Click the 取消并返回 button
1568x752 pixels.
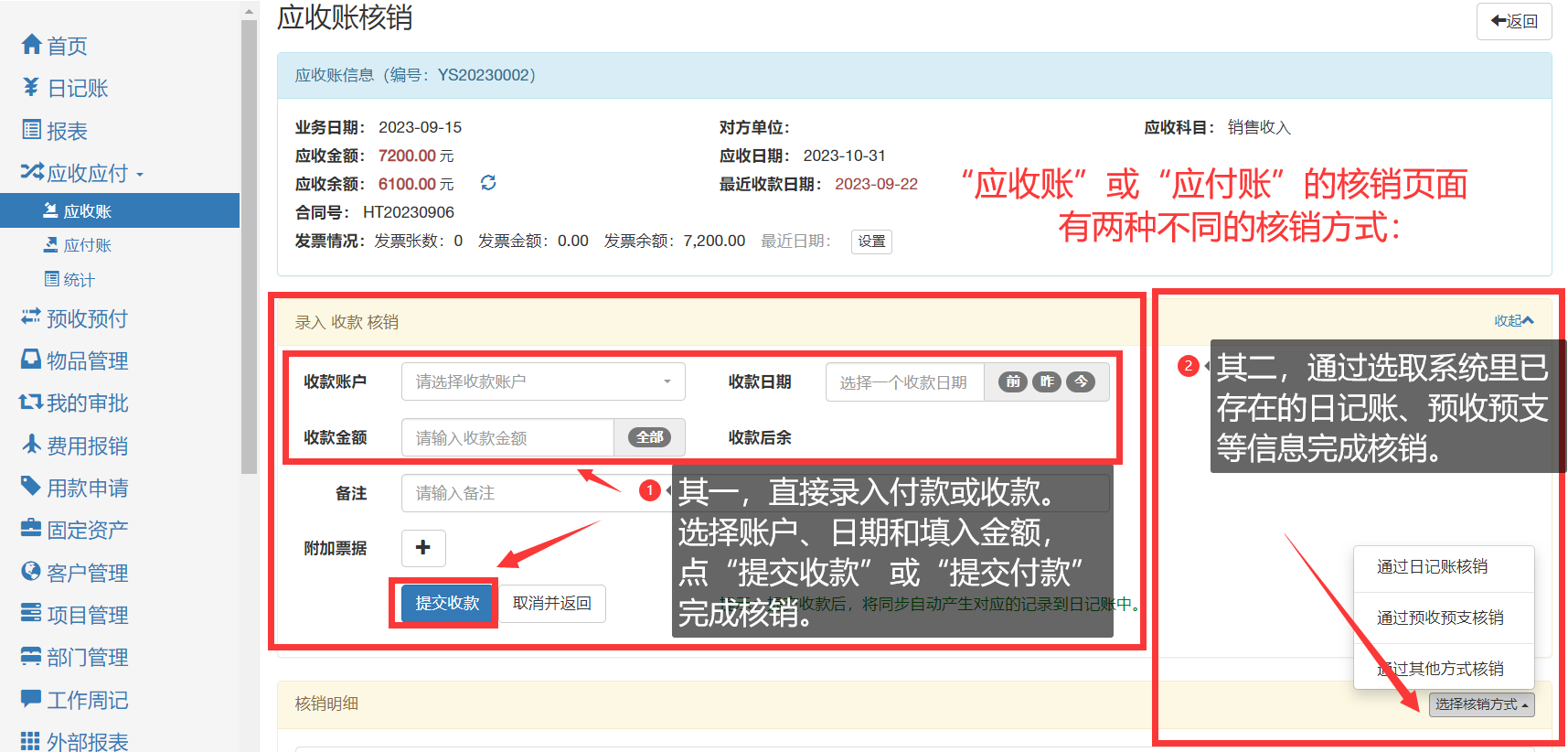coord(552,604)
